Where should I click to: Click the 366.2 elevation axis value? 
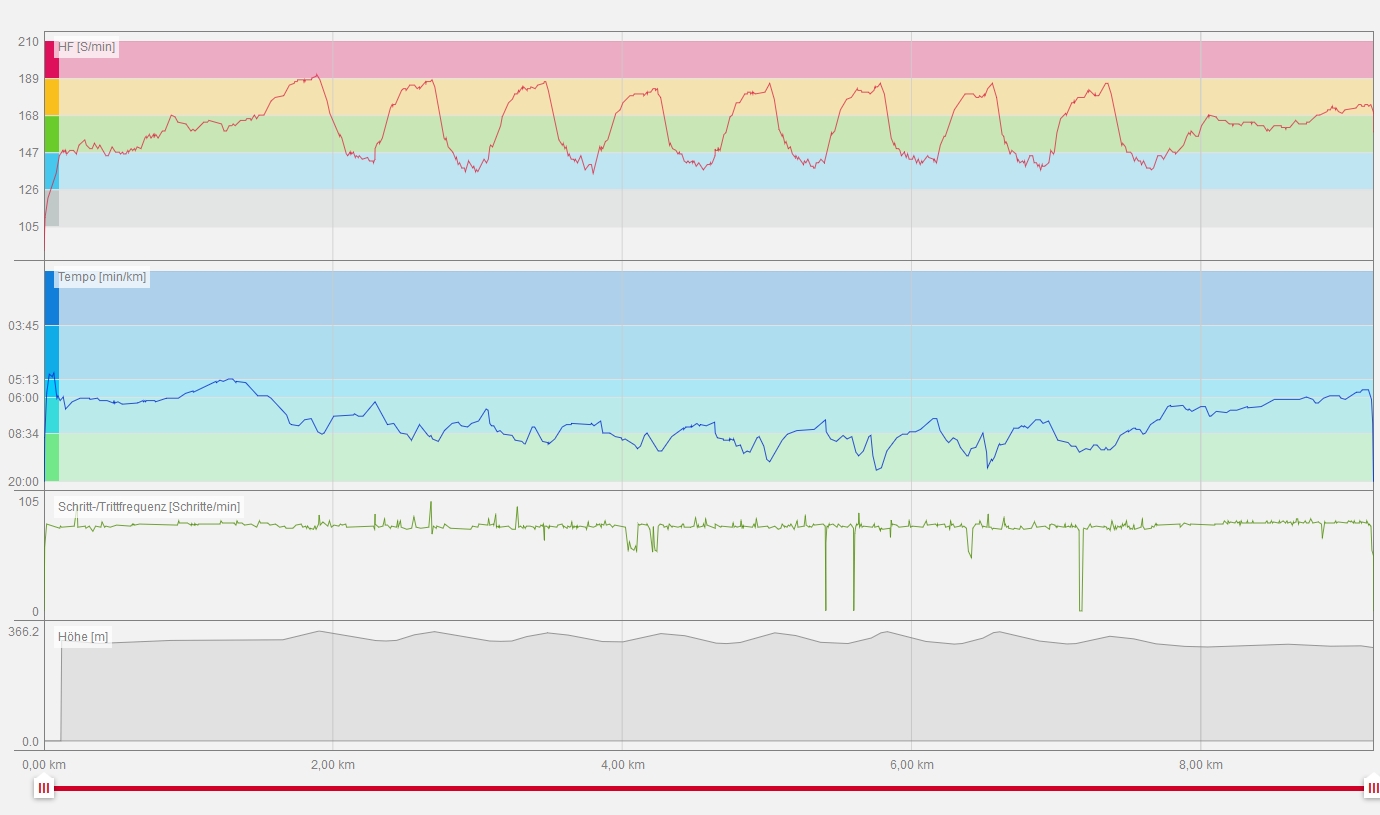(24, 633)
